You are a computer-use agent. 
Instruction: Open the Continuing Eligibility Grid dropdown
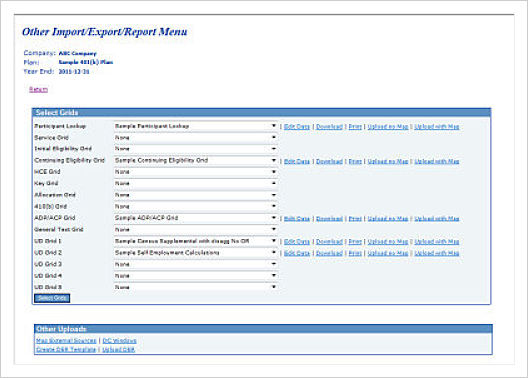(x=196, y=161)
